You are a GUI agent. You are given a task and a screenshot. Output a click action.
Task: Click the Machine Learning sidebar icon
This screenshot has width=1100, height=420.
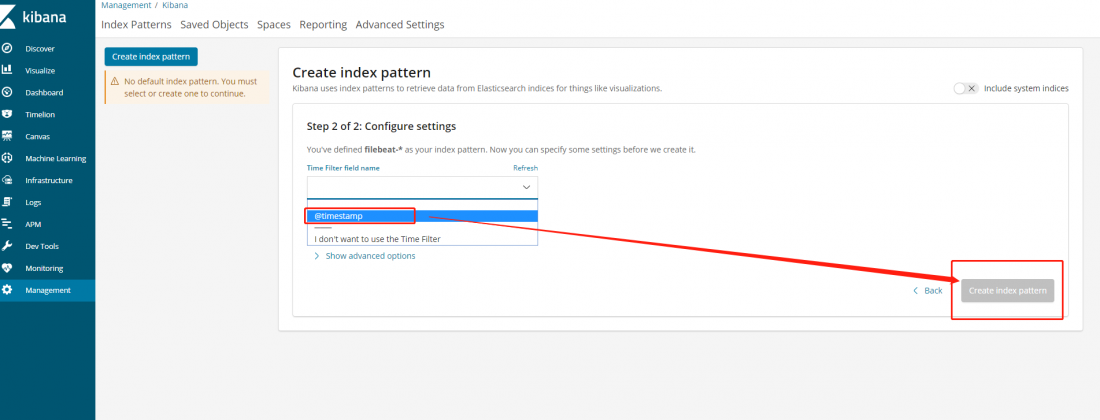click(7, 158)
